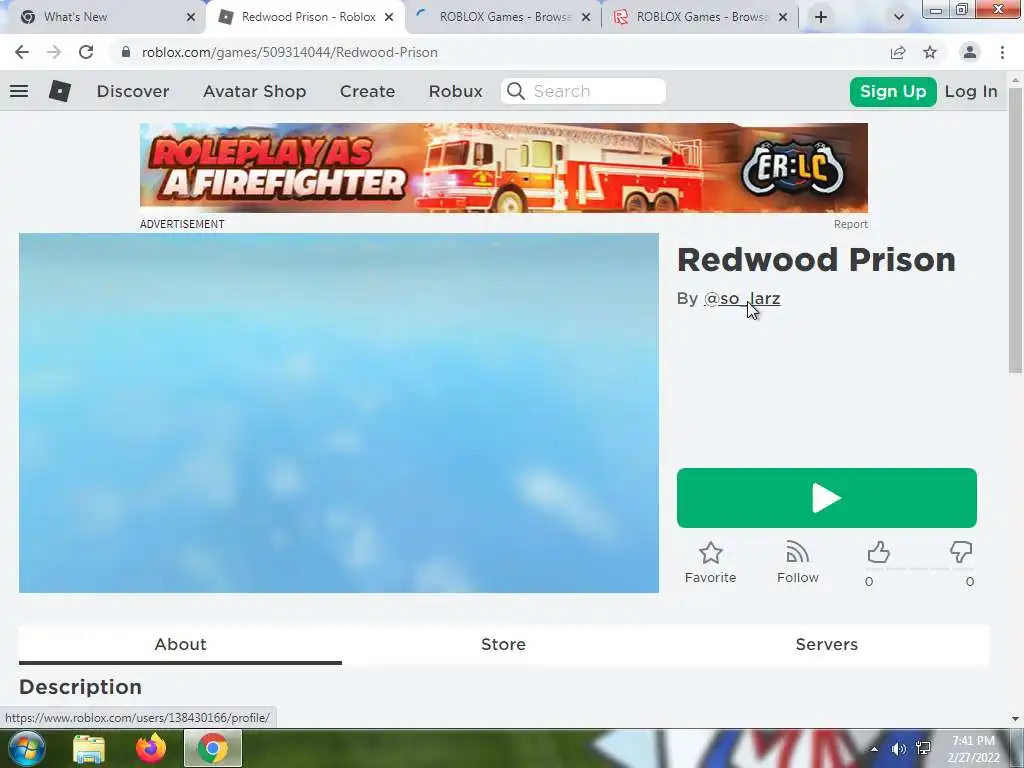The width and height of the screenshot is (1024, 768).
Task: Give the game a thumbs up
Action: (878, 552)
